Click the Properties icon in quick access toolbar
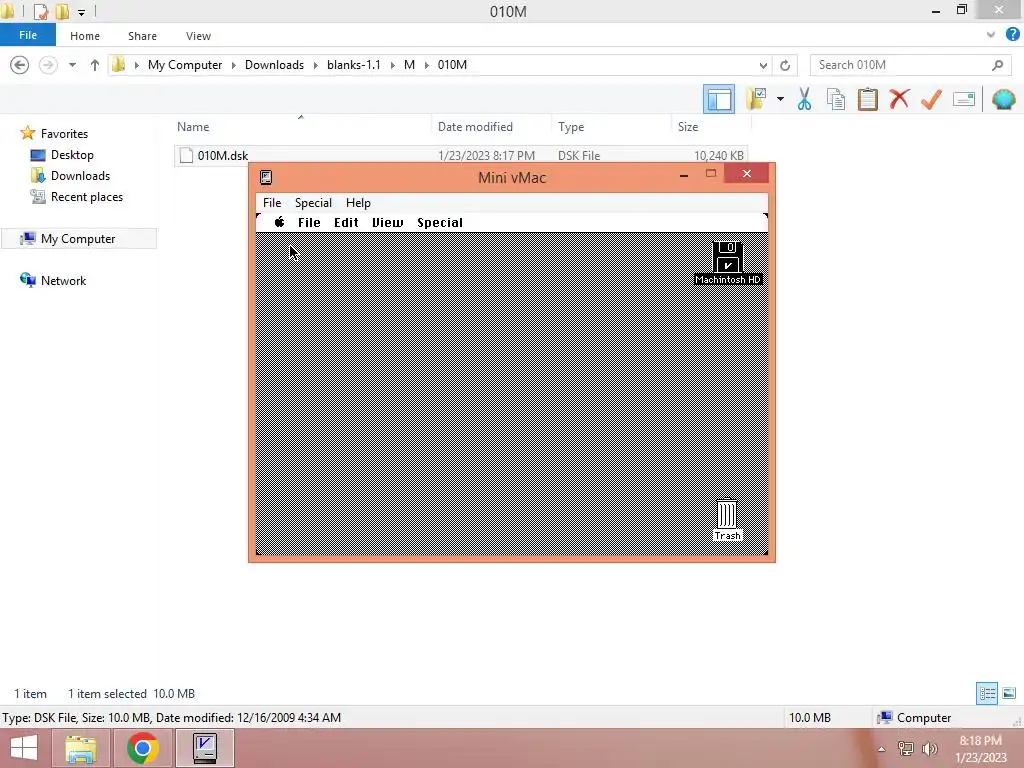 click(x=41, y=11)
